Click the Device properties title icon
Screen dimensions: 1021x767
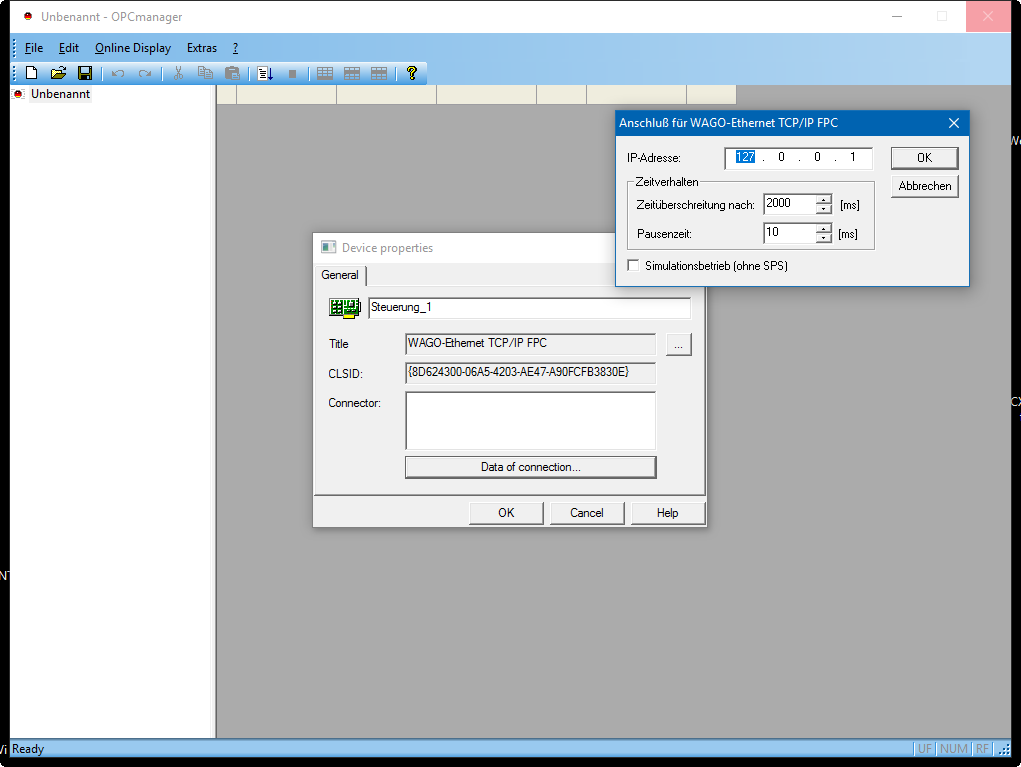[329, 247]
